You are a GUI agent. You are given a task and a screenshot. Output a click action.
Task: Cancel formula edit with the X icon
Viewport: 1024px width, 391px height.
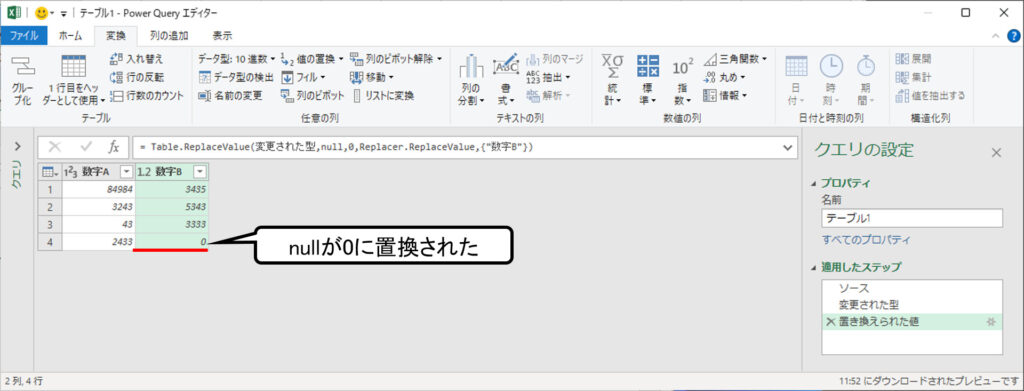point(55,148)
